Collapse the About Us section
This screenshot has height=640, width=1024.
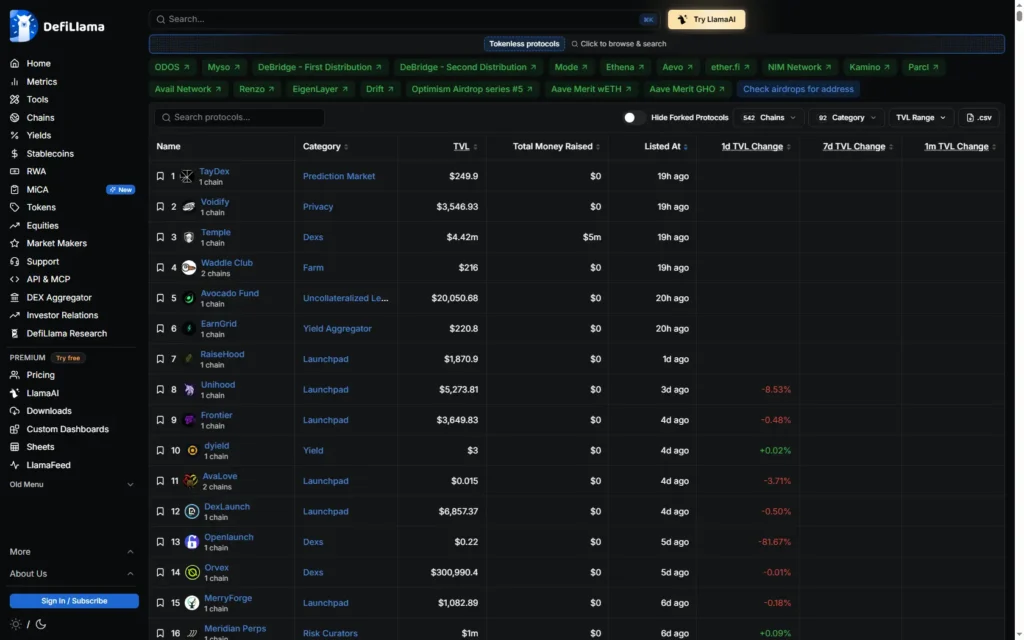click(x=72, y=574)
